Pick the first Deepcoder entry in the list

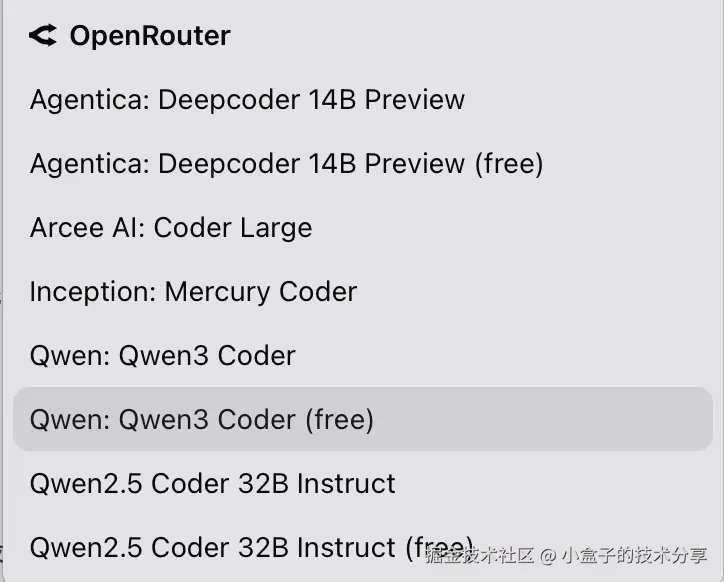pyautogui.click(x=247, y=100)
